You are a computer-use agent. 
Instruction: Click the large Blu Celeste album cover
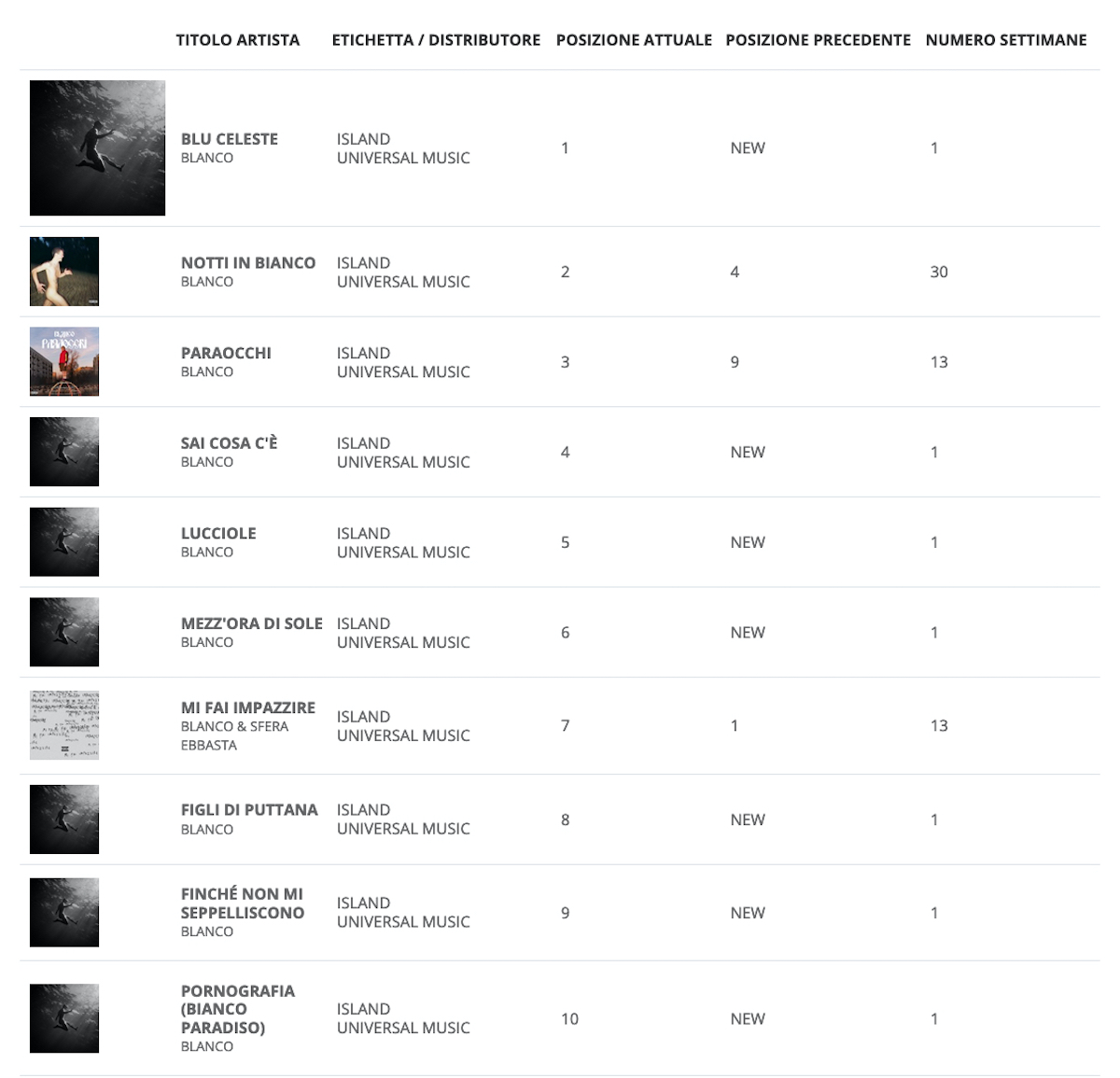[x=97, y=147]
